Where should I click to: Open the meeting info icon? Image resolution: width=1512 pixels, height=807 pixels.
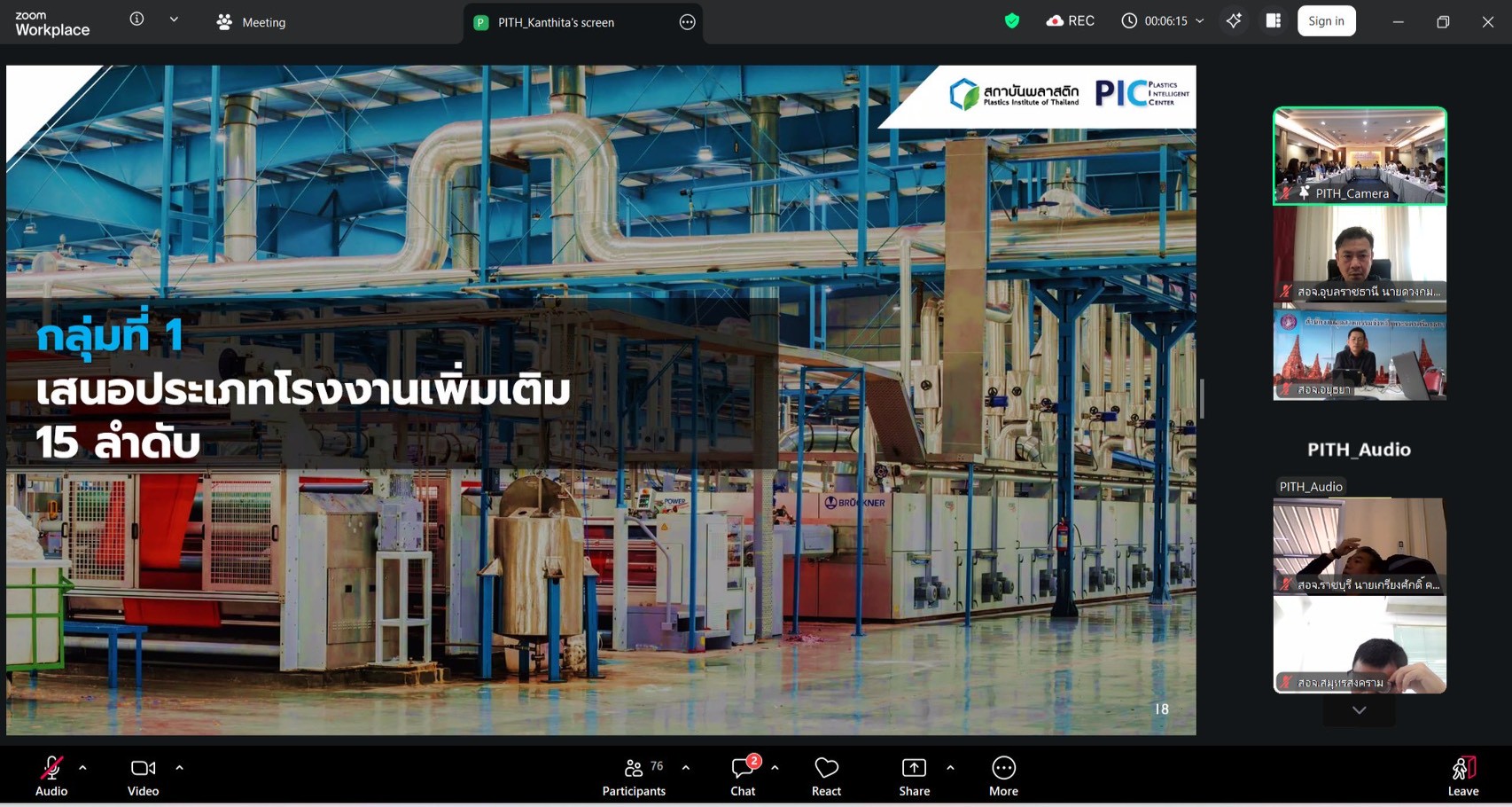click(136, 20)
